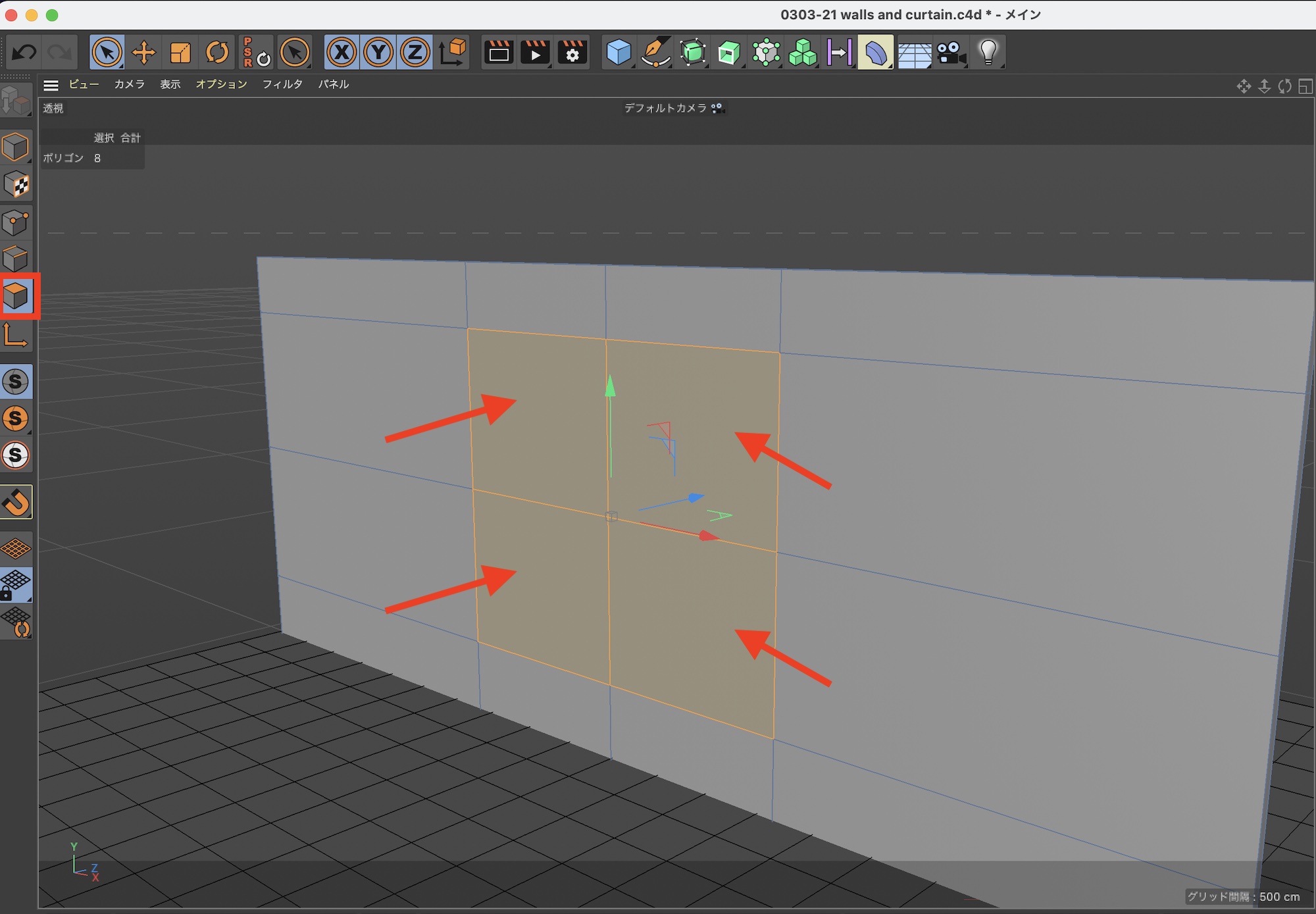Open Edit Render Settings clapperboard
This screenshot has width=1316, height=914.
[x=572, y=53]
